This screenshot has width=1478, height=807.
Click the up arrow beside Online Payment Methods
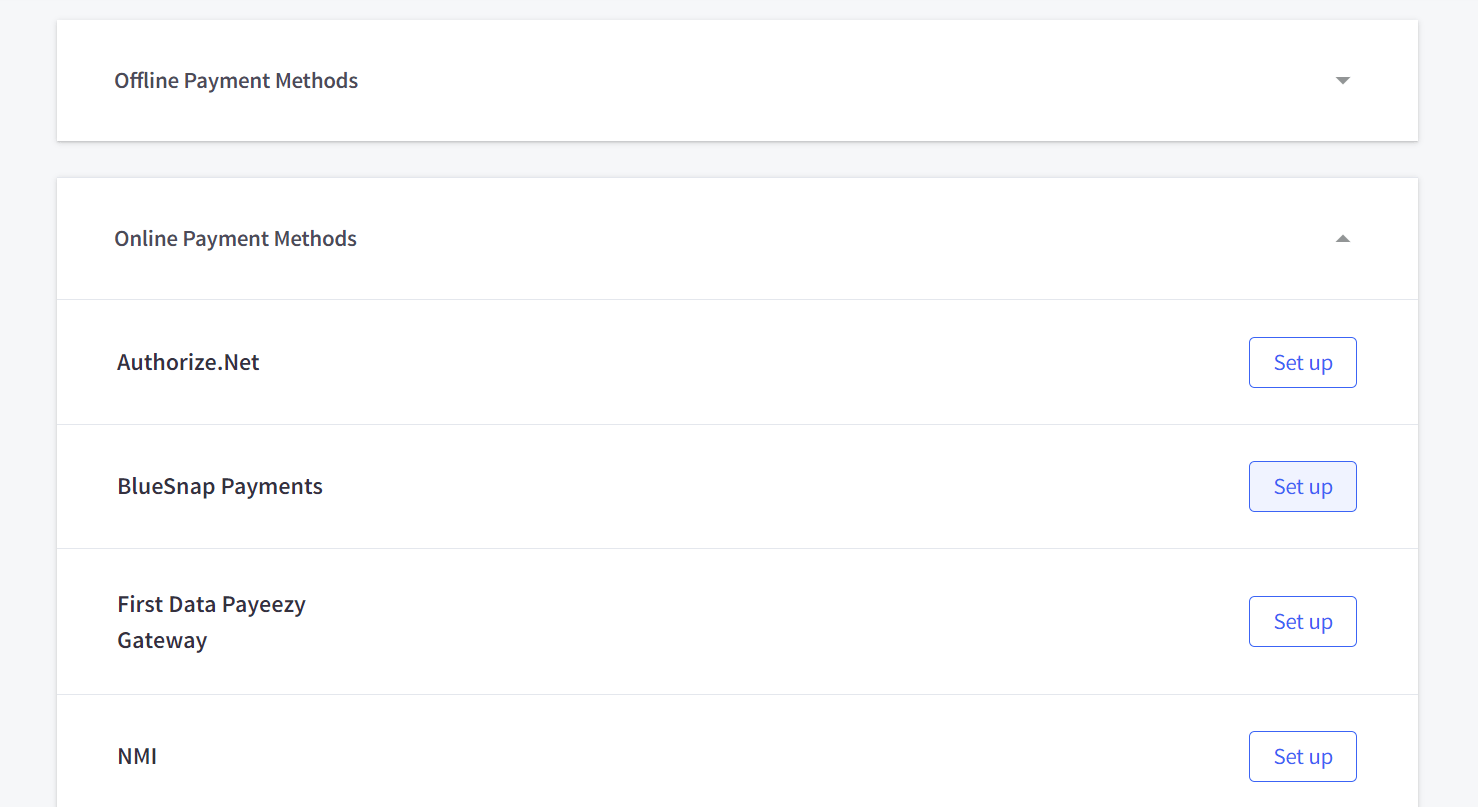pyautogui.click(x=1343, y=239)
